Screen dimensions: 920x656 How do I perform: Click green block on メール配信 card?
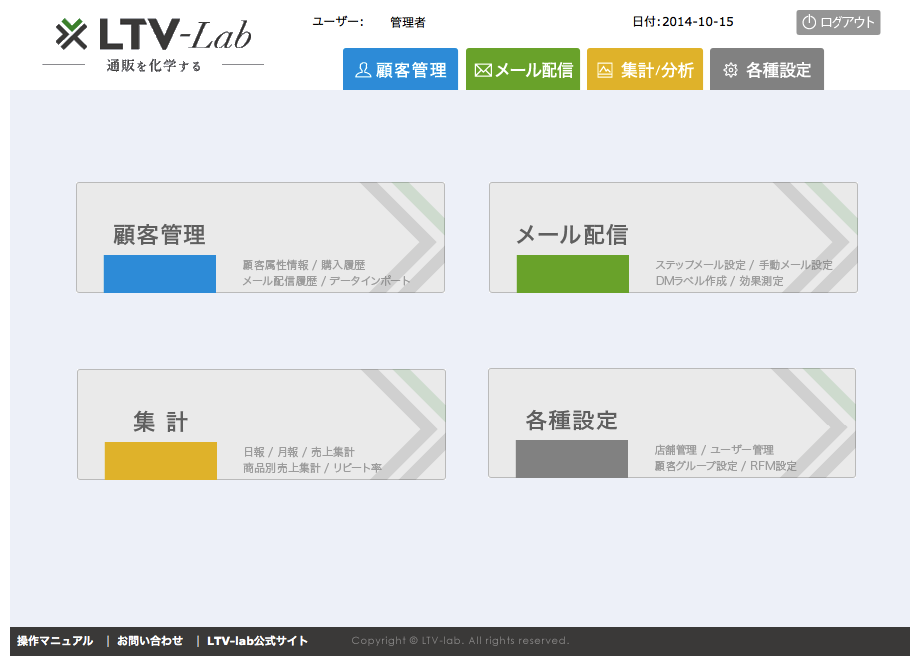coord(573,273)
